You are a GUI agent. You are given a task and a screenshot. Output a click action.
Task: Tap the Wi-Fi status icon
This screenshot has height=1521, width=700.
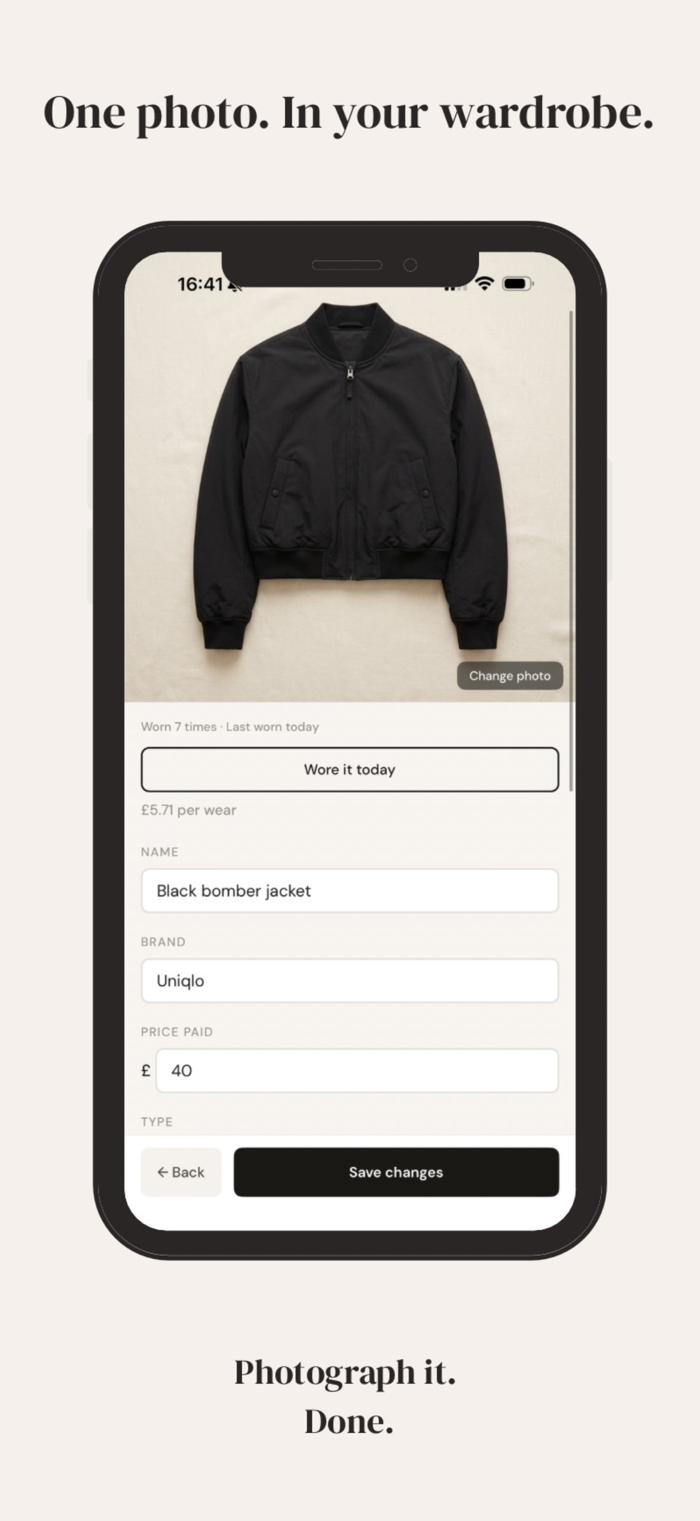coord(485,284)
